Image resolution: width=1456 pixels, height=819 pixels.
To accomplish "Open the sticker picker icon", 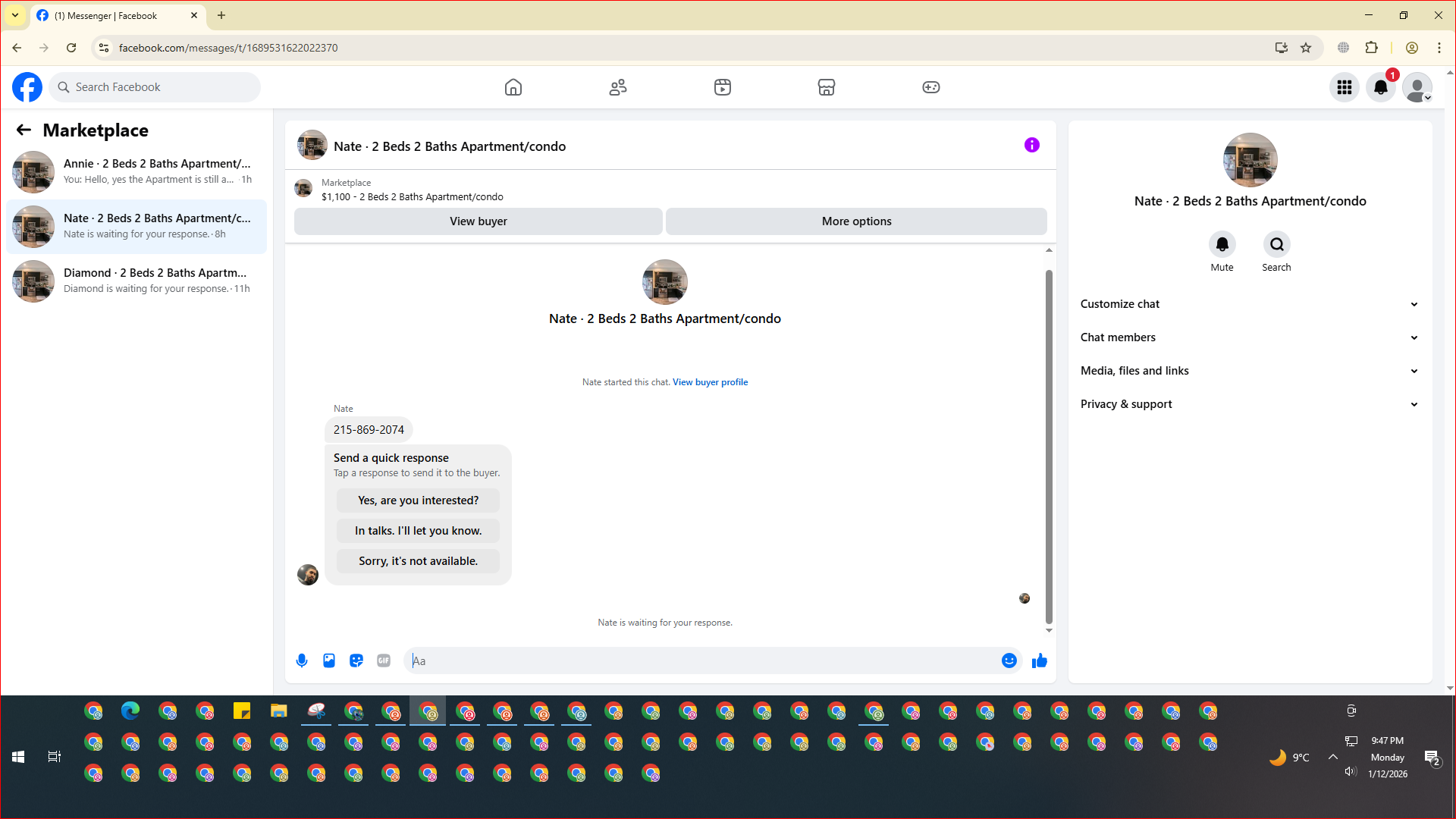I will coord(356,661).
